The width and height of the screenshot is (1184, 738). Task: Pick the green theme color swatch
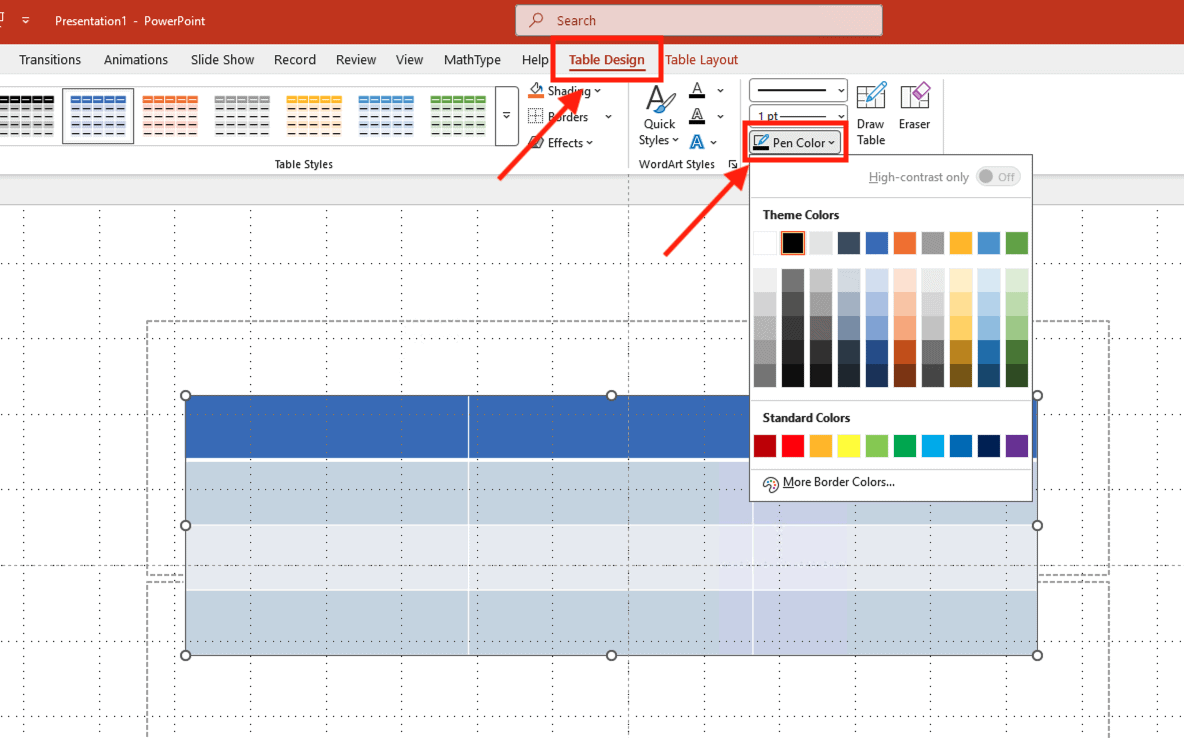[1016, 242]
